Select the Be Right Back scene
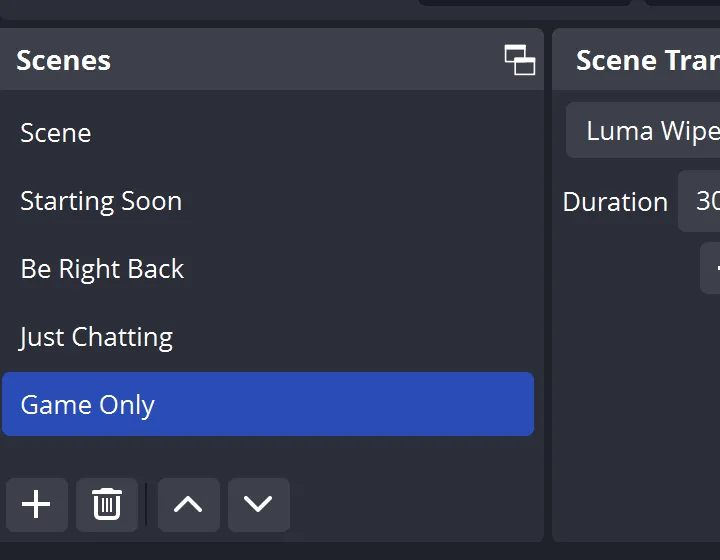 pos(102,269)
